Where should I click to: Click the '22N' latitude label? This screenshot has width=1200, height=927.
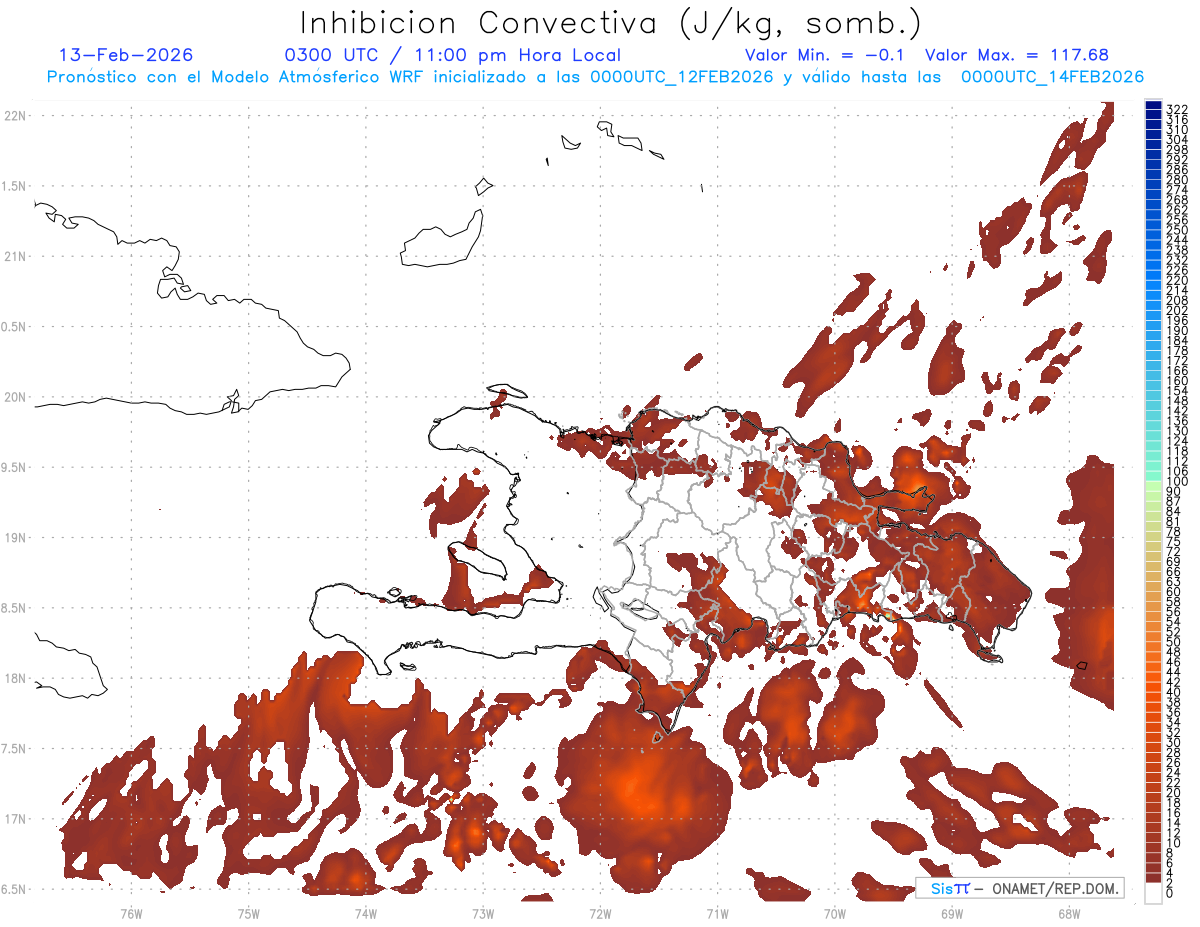pyautogui.click(x=15, y=116)
